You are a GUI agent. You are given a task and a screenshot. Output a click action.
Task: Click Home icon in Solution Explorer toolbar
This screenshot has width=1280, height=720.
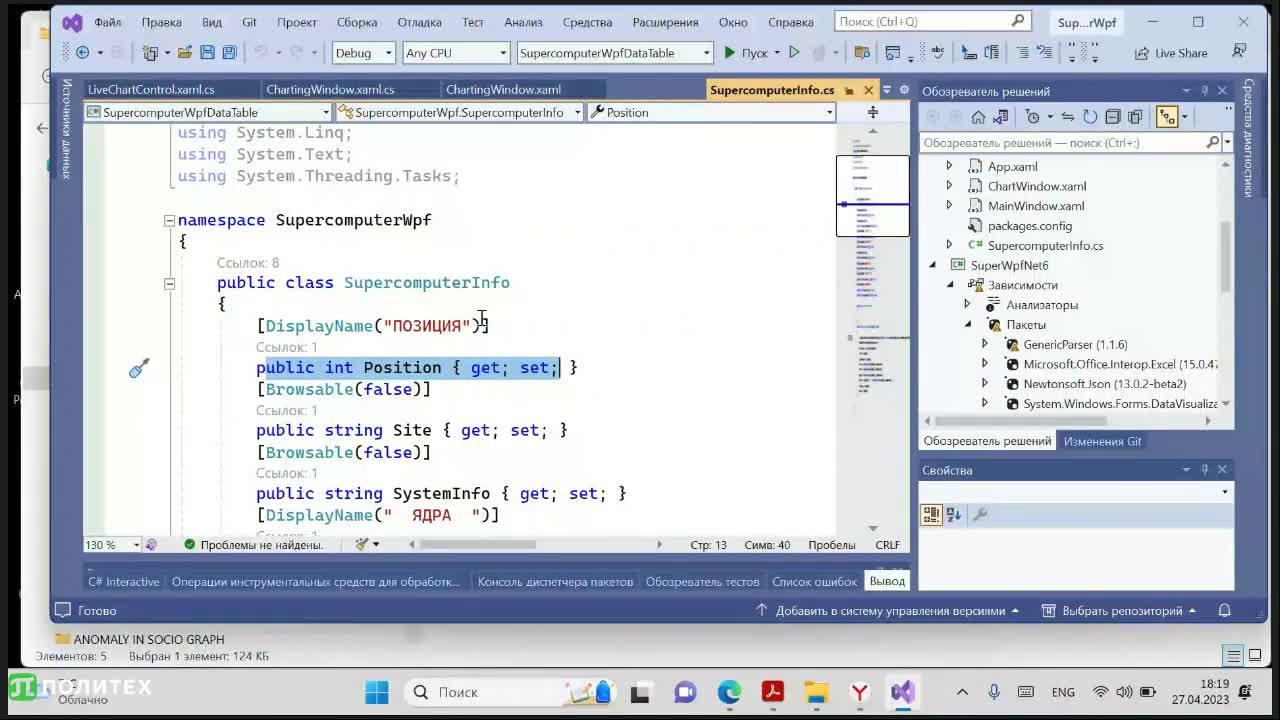tap(978, 117)
